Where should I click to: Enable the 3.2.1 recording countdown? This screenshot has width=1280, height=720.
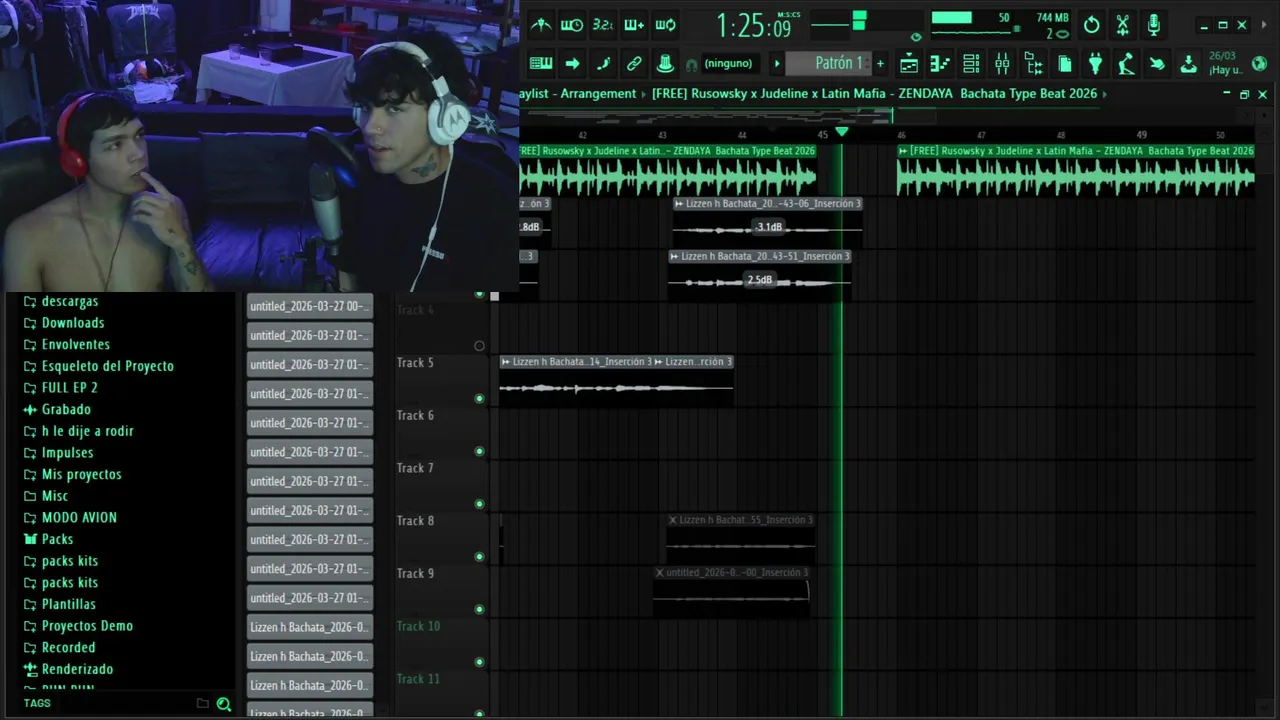[603, 25]
